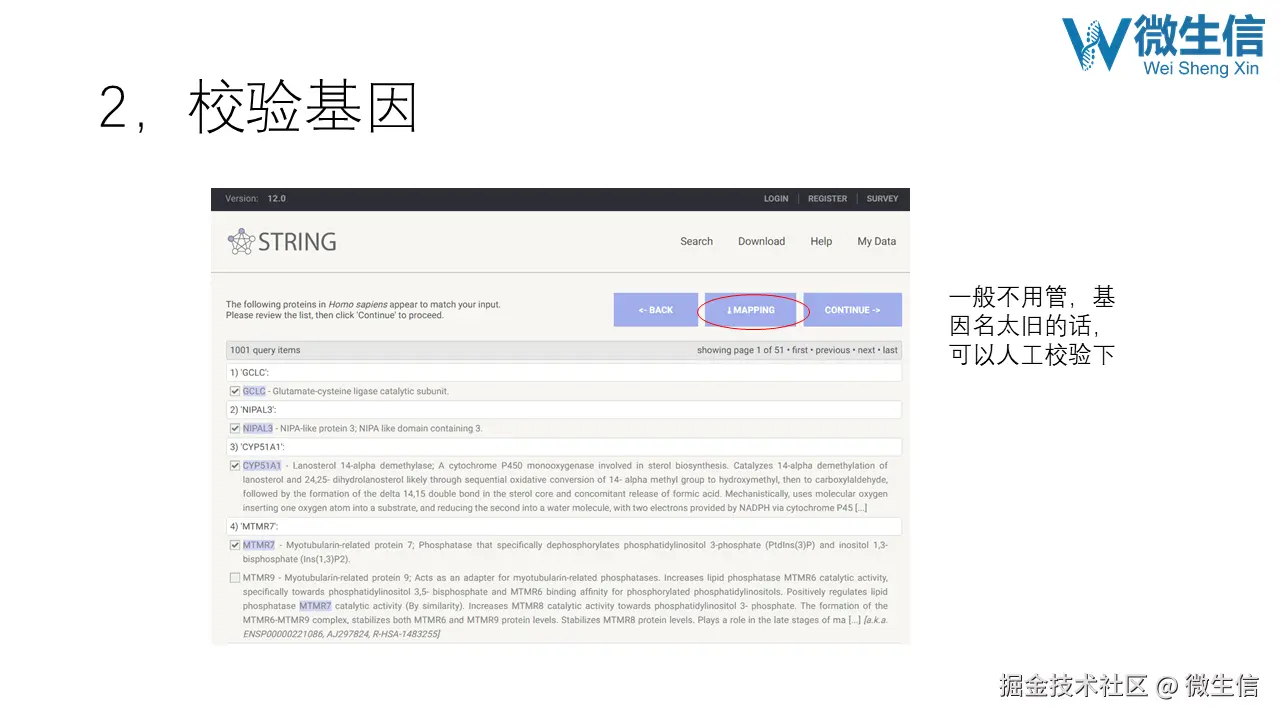Click the STRING network logo icon
1280x720 pixels.
(x=240, y=241)
